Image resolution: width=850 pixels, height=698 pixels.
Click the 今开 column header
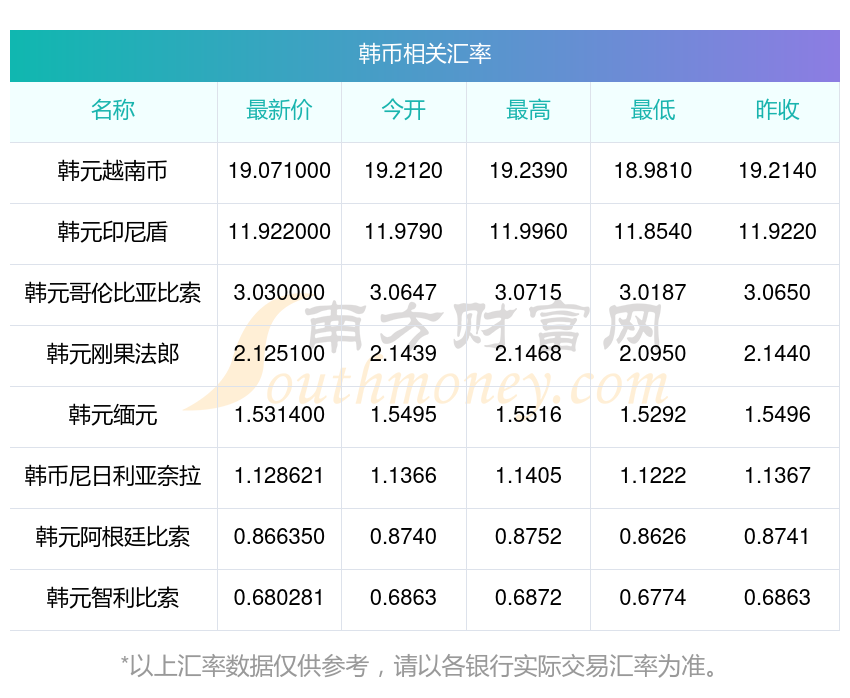click(403, 110)
